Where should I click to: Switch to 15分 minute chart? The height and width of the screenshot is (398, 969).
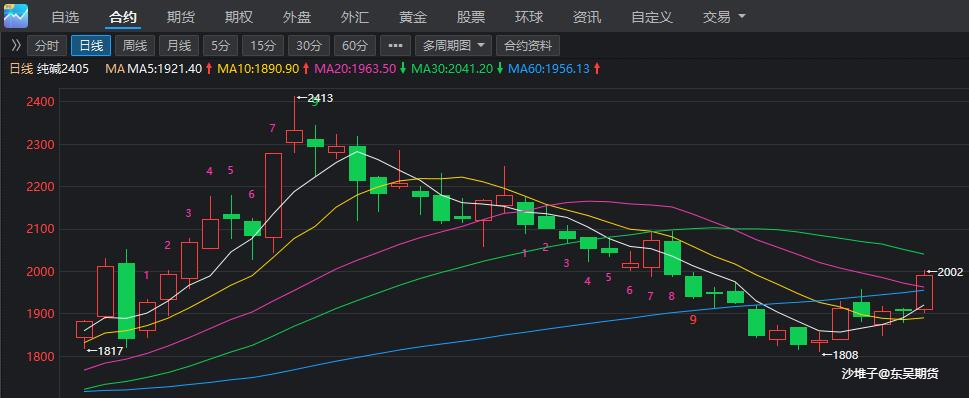coord(263,46)
